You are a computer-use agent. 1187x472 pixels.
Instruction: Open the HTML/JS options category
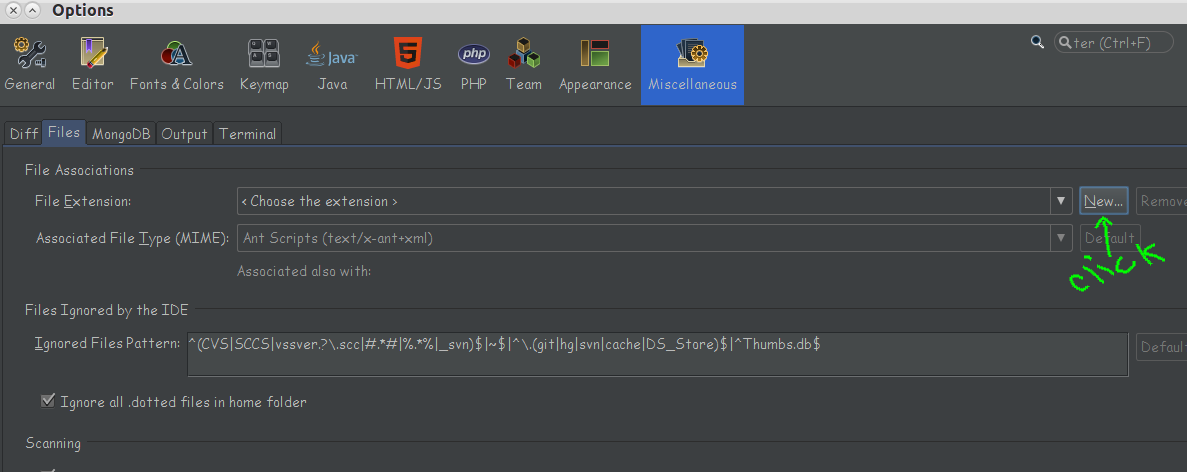(x=408, y=65)
